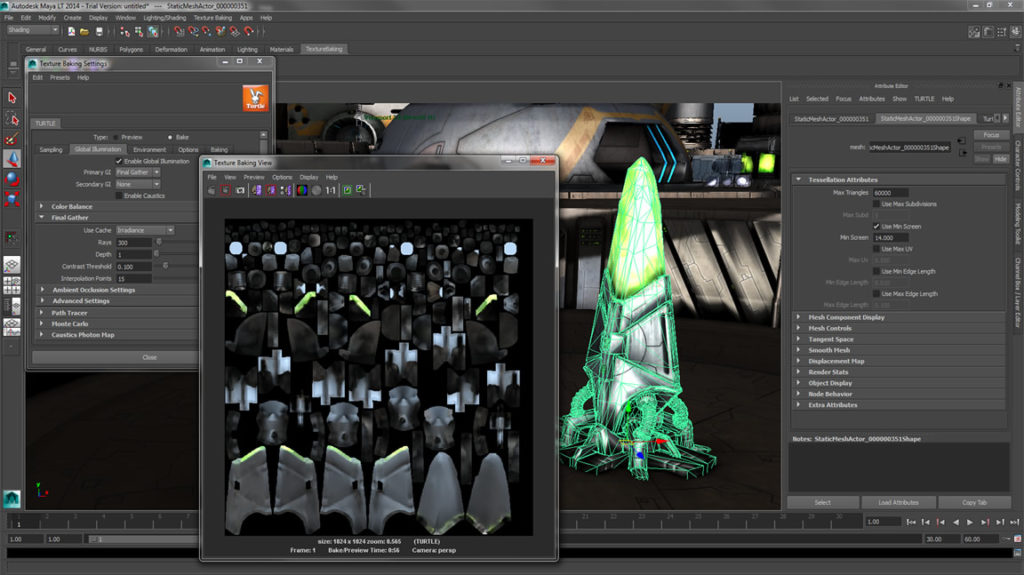This screenshot has width=1024, height=575.
Task: Collapse Tessellation Attributes section
Action: 798,180
